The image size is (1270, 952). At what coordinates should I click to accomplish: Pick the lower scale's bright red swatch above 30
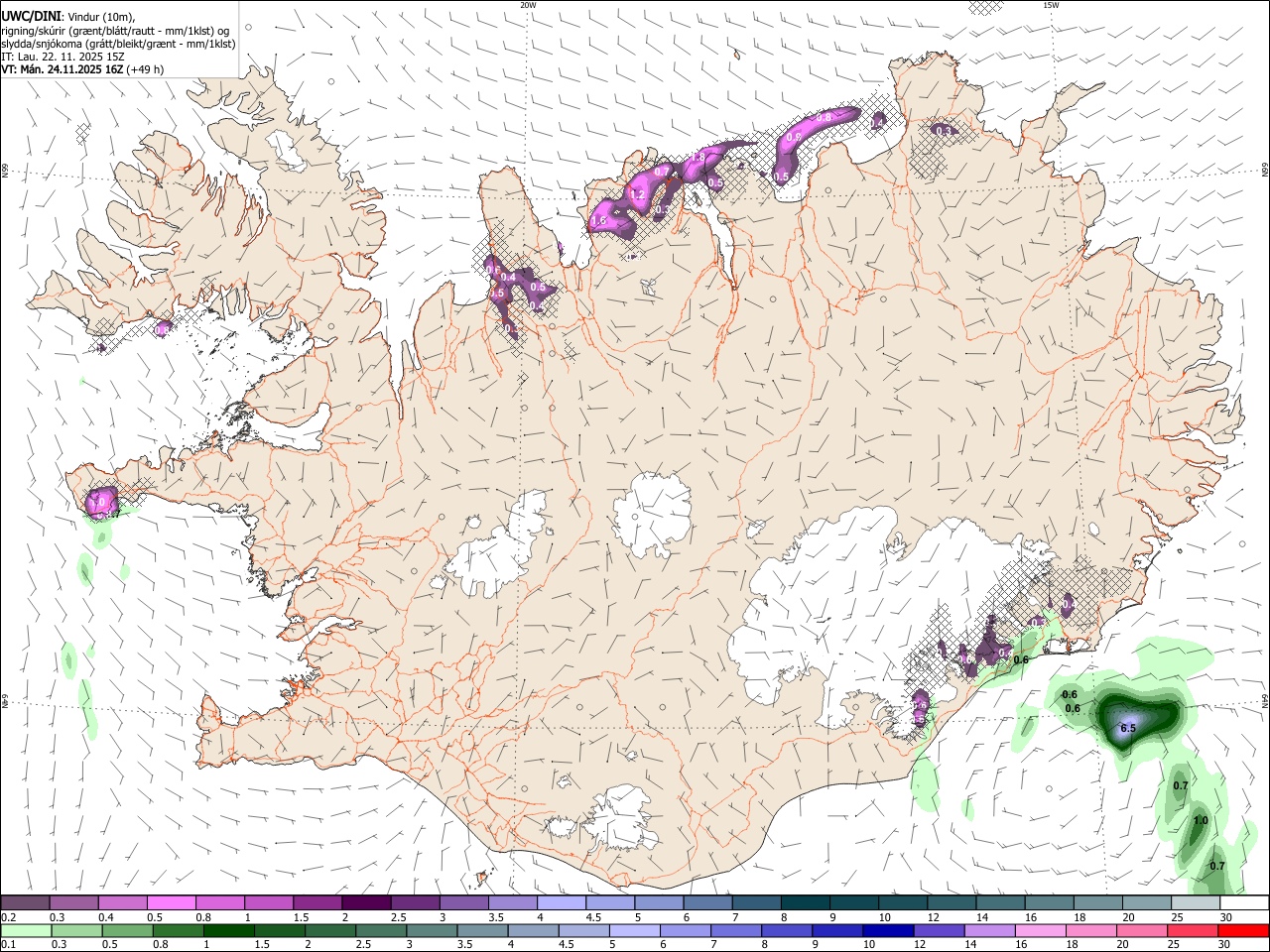click(1243, 930)
